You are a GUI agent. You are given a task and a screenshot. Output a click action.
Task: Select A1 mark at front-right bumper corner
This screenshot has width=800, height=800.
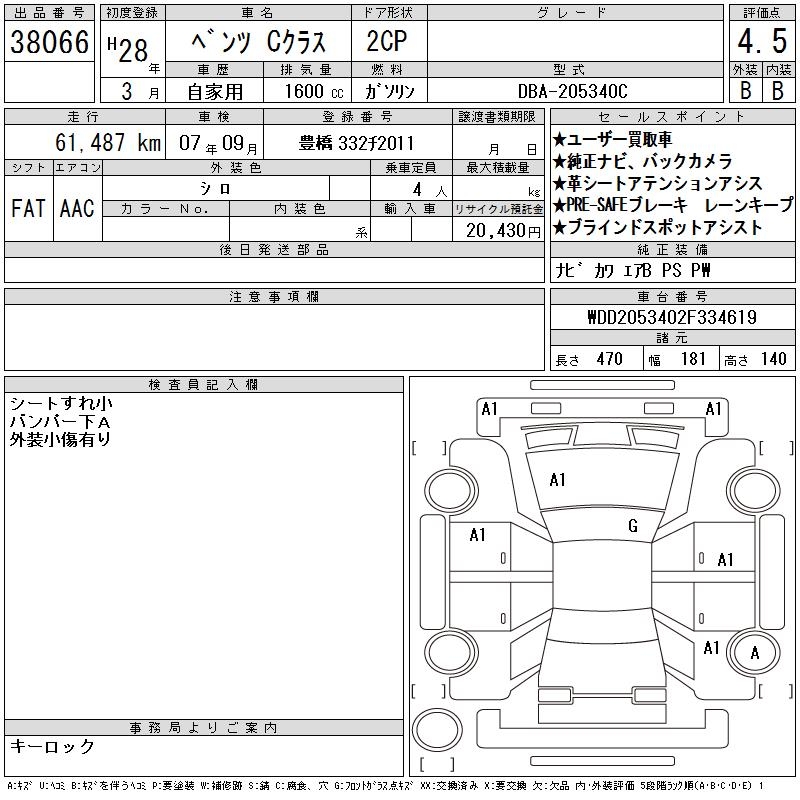coord(713,409)
